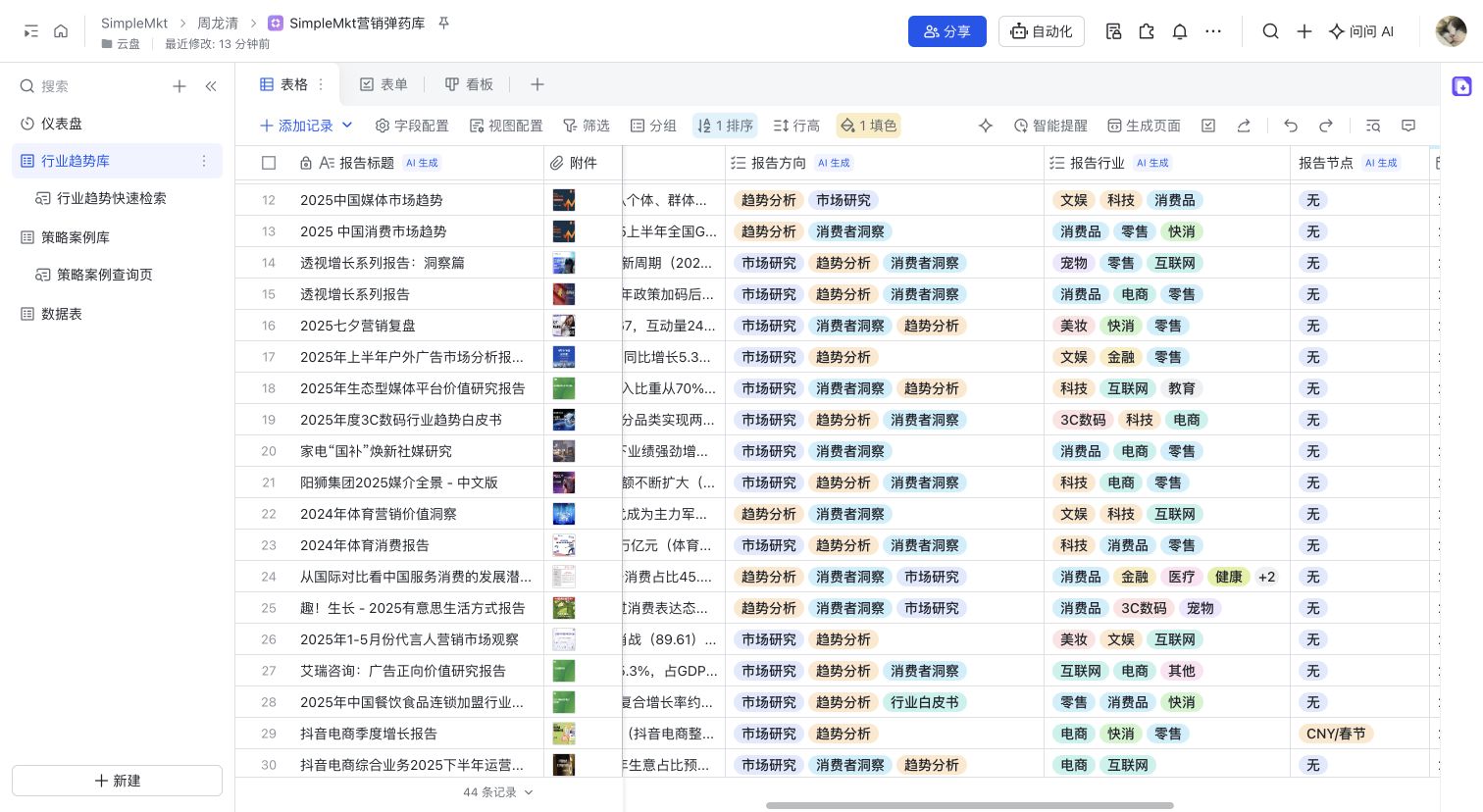Undo the last action
The image size is (1483, 812).
[1291, 126]
